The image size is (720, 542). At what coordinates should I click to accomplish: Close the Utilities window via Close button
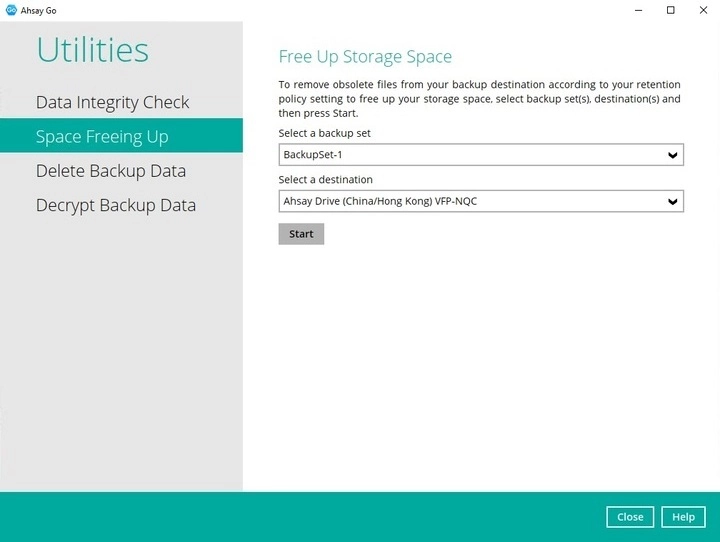[x=630, y=517]
